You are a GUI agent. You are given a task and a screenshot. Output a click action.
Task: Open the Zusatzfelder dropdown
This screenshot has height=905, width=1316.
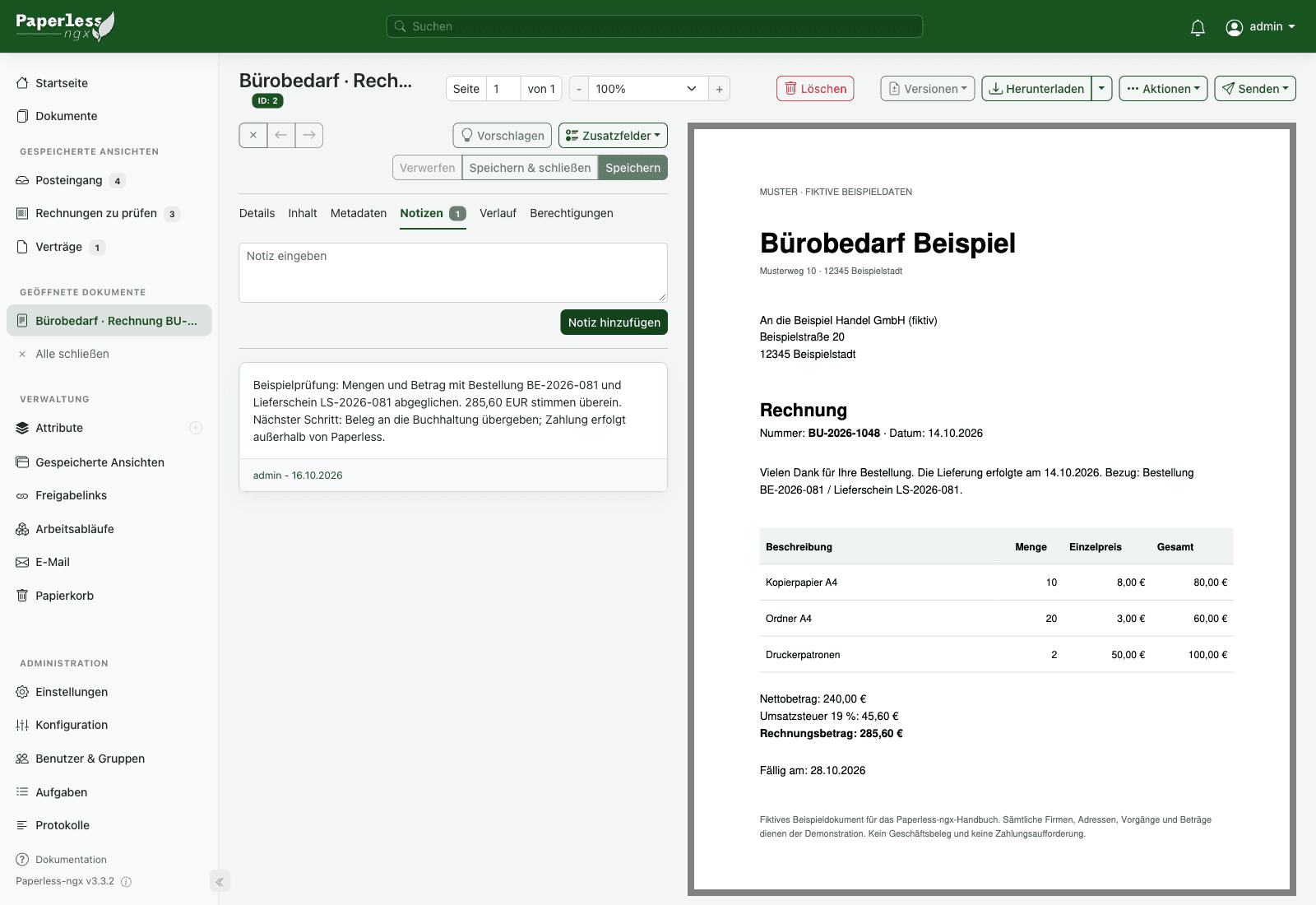(x=613, y=136)
